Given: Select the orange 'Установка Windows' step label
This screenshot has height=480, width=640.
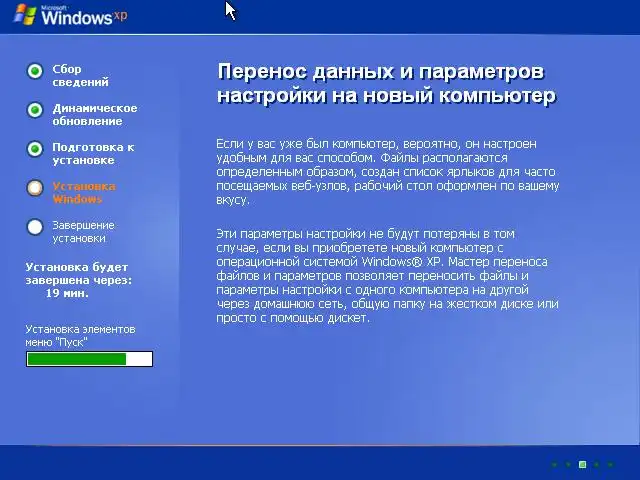Looking at the screenshot, I should pos(84,193).
